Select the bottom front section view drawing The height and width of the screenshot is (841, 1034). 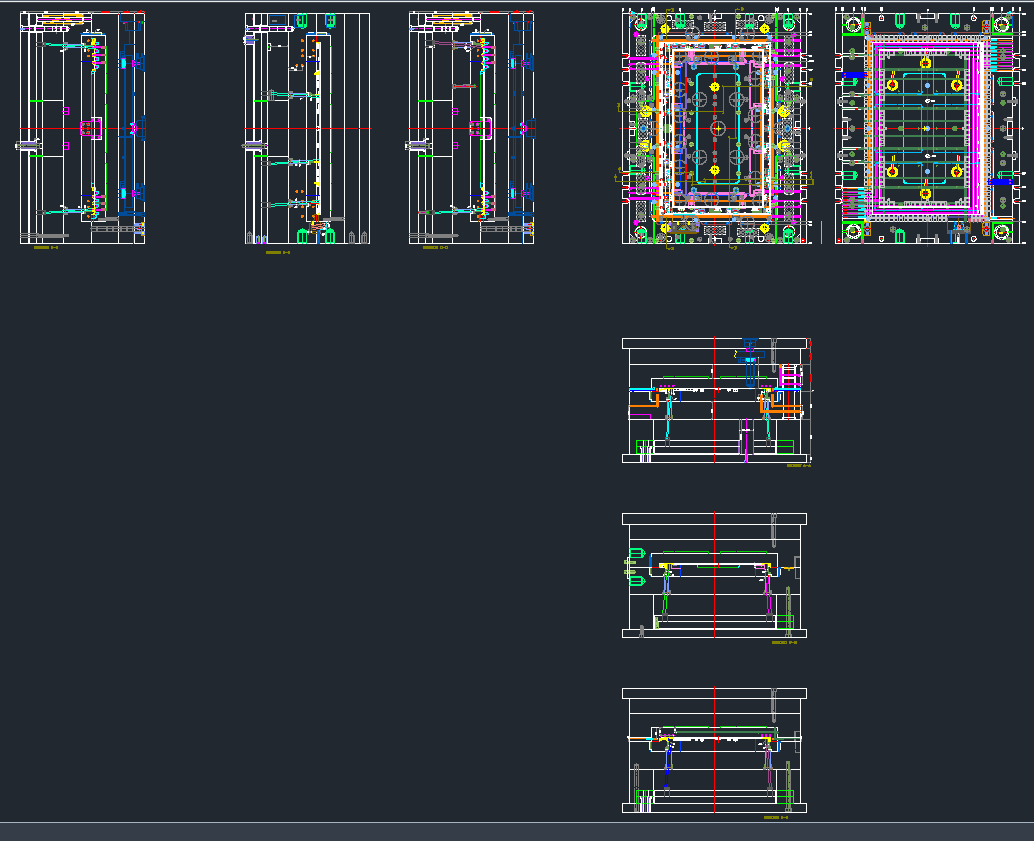coord(714,751)
